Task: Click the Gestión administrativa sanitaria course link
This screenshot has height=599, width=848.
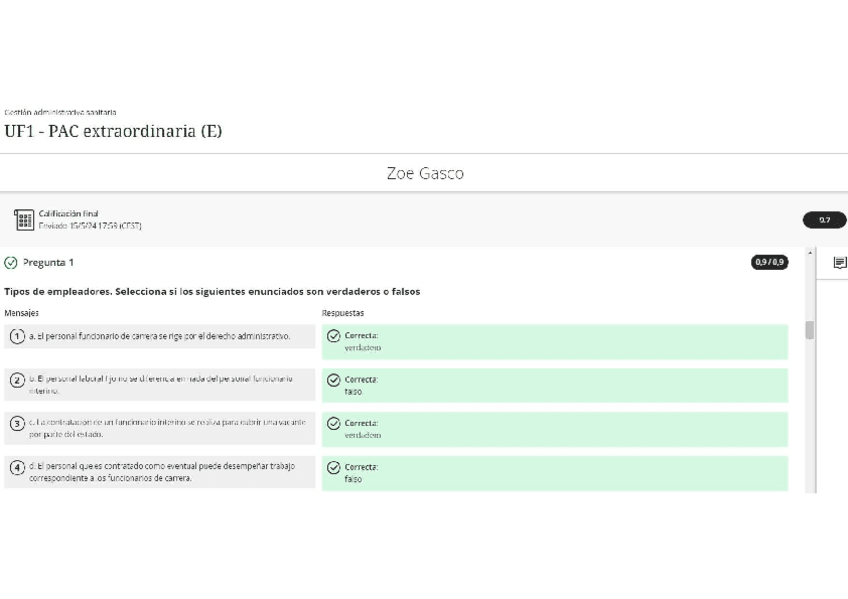Action: [x=60, y=112]
